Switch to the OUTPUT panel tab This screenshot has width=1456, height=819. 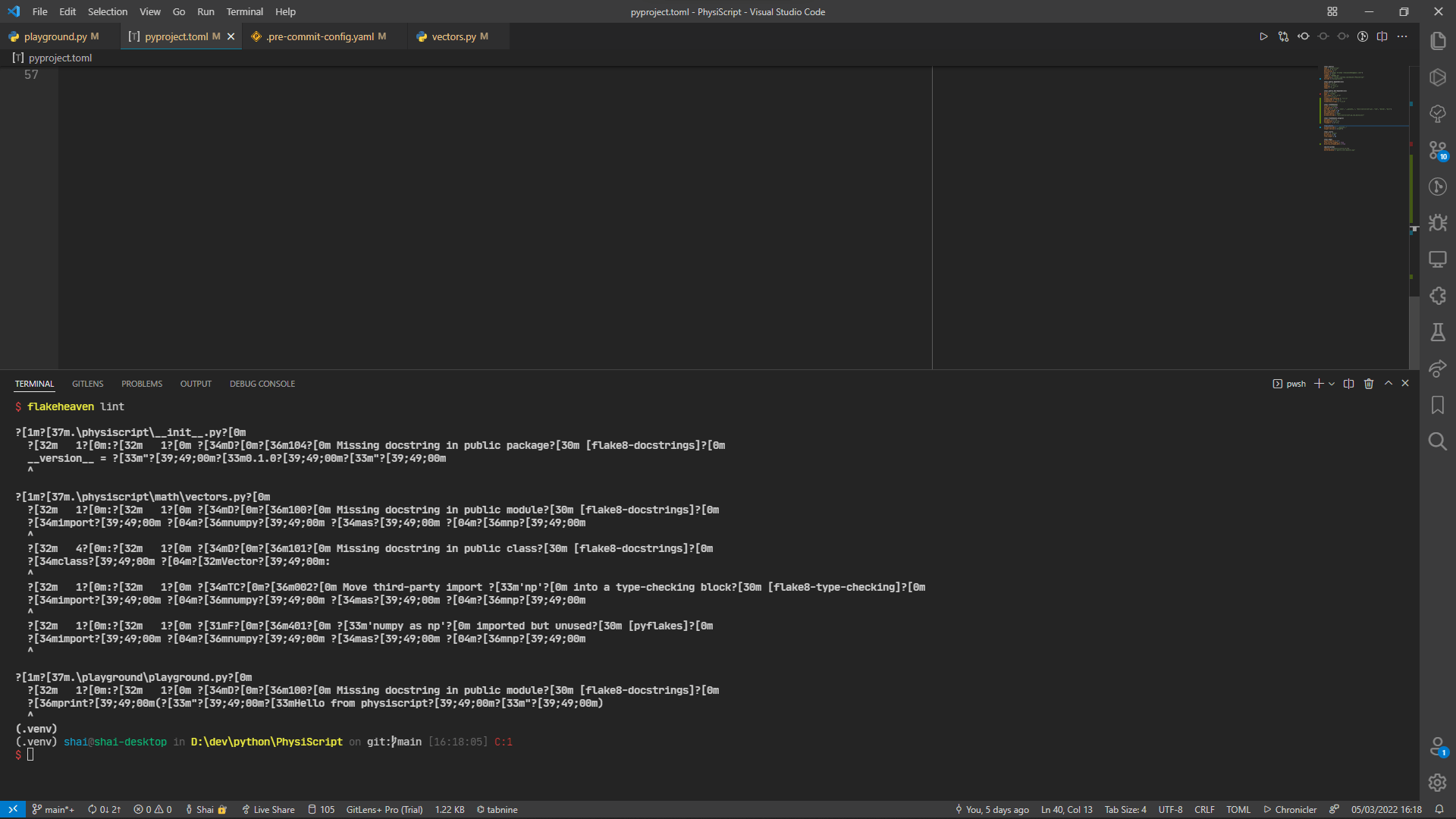tap(196, 384)
